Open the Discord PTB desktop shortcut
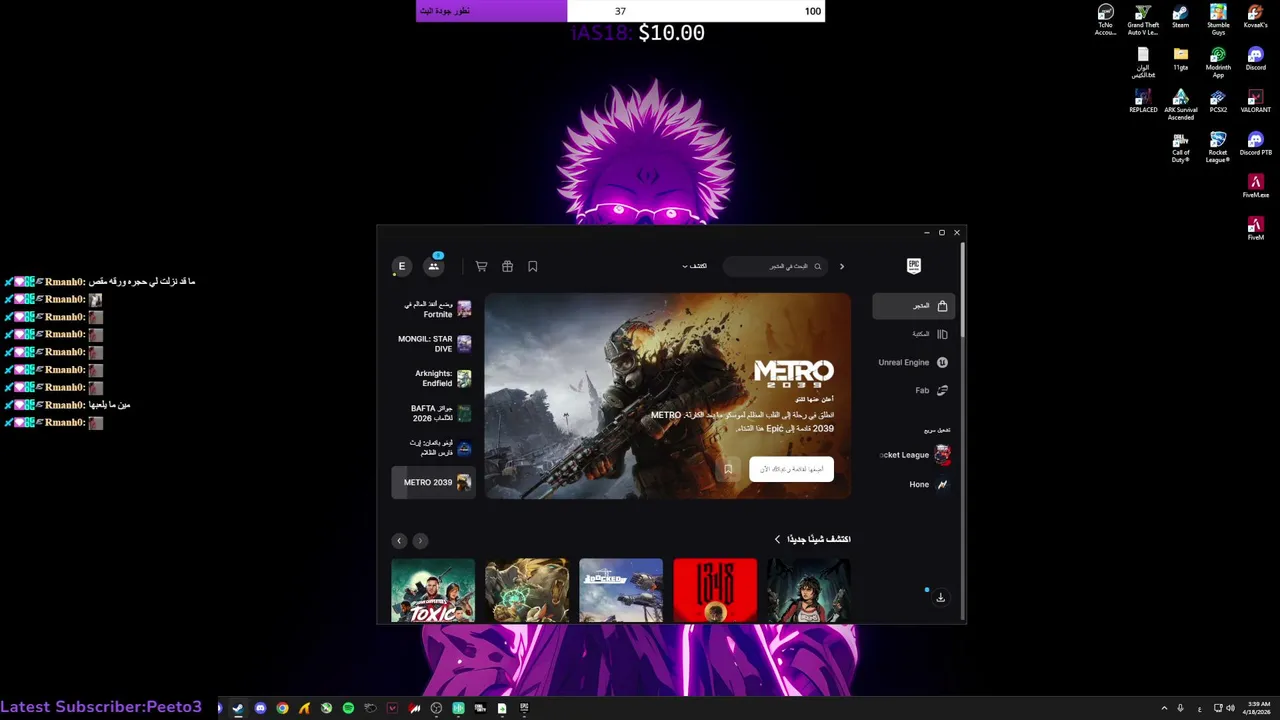Viewport: 1280px width, 720px height. click(1256, 144)
